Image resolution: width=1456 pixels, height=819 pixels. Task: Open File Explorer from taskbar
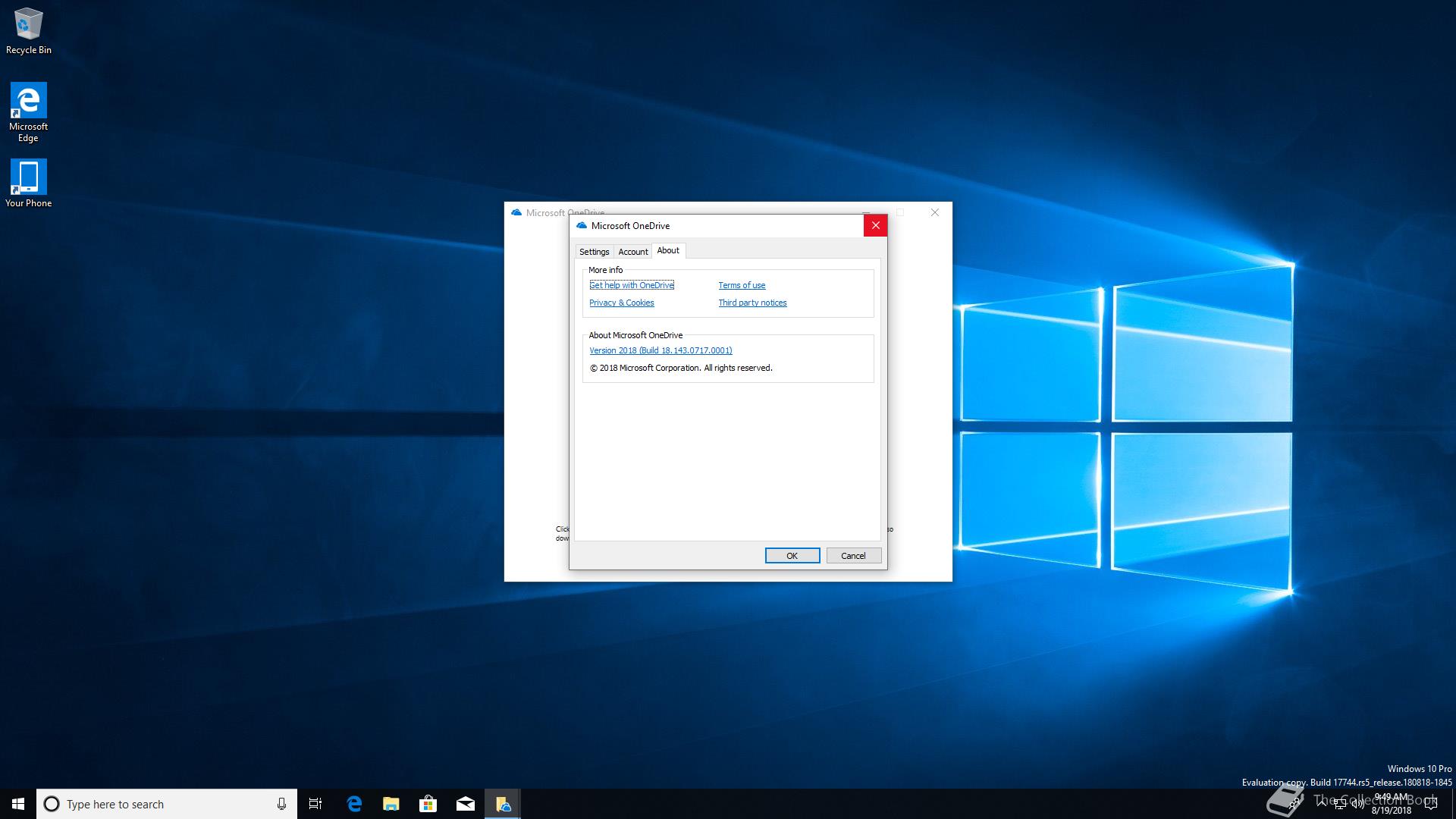point(391,804)
